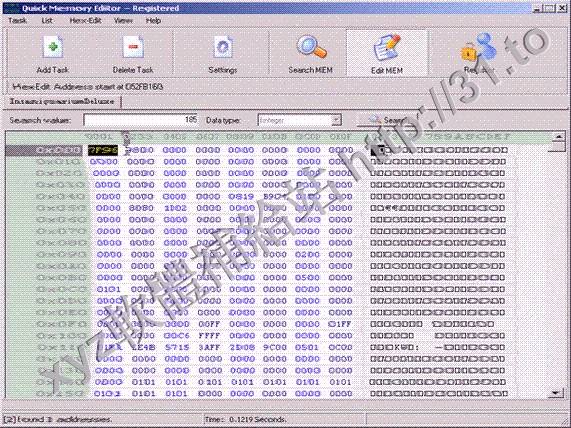
Task: Click the 0x0F0 row address
Action: click(x=61, y=324)
